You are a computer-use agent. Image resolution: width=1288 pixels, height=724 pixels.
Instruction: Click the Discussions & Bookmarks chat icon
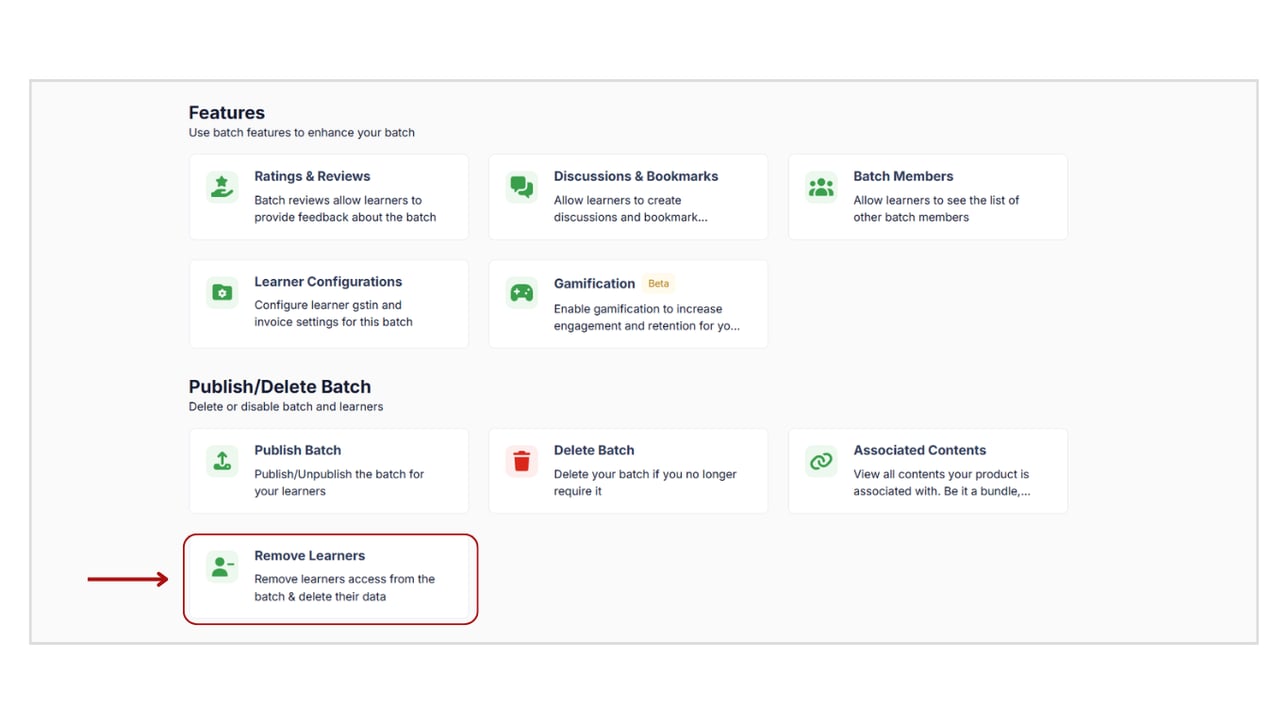(522, 187)
